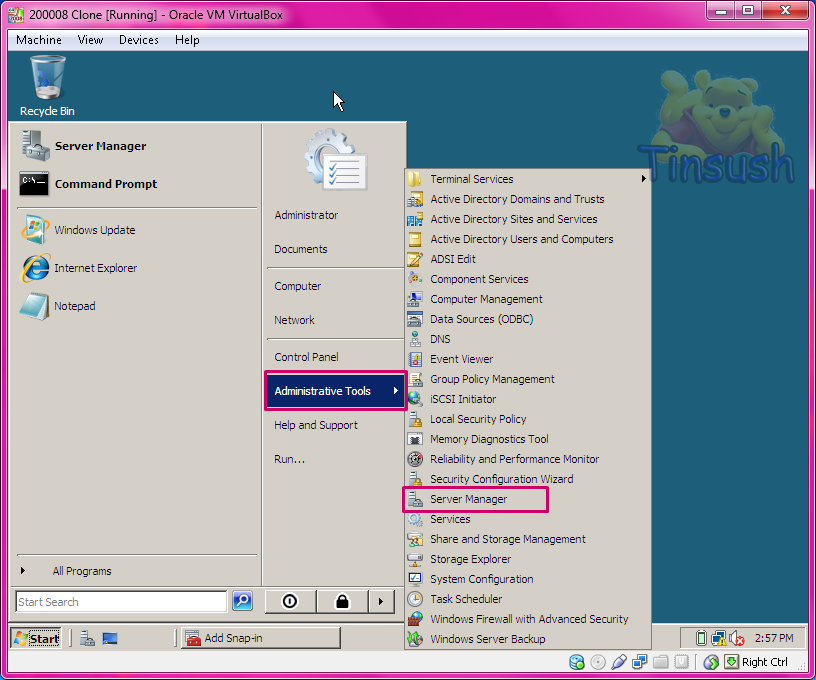Click the Start Search input field

point(121,601)
